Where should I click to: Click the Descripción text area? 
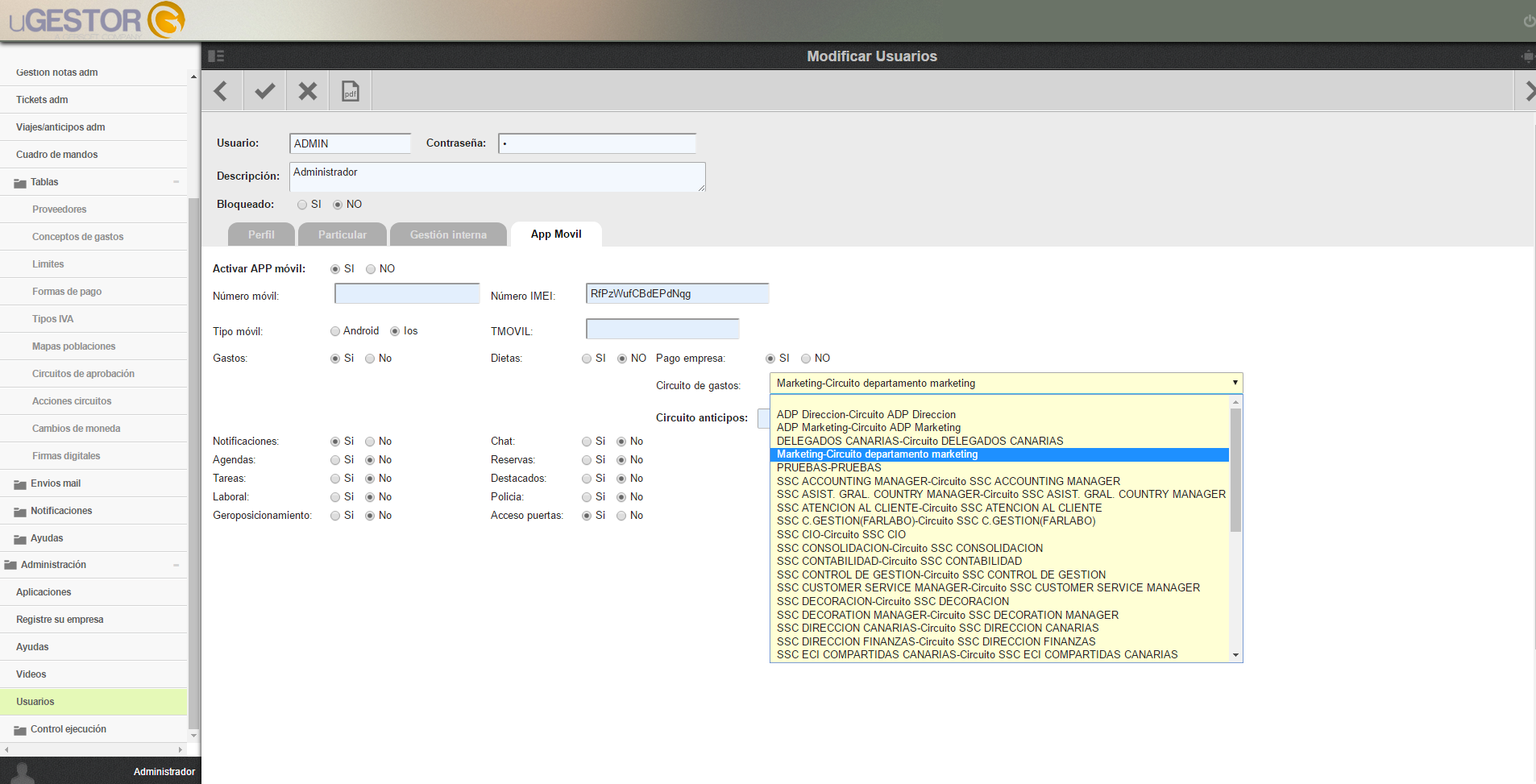(x=497, y=176)
